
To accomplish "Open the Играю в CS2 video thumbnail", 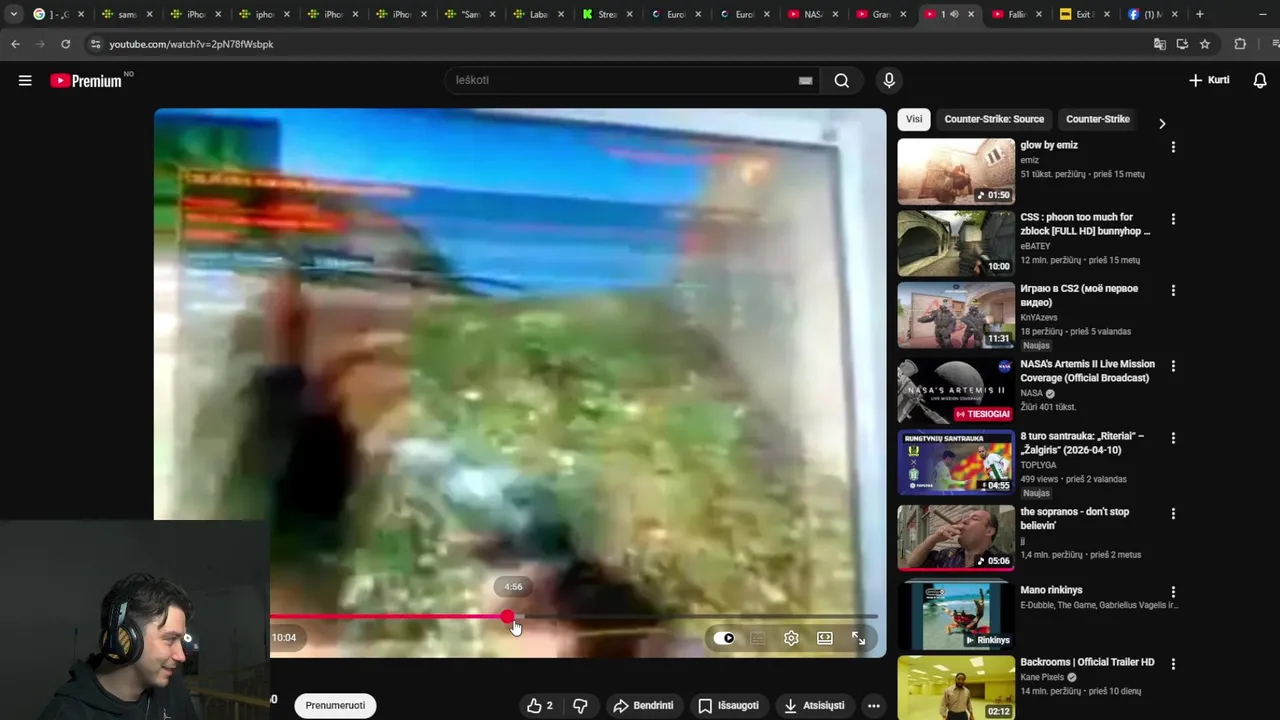I will pos(956,315).
